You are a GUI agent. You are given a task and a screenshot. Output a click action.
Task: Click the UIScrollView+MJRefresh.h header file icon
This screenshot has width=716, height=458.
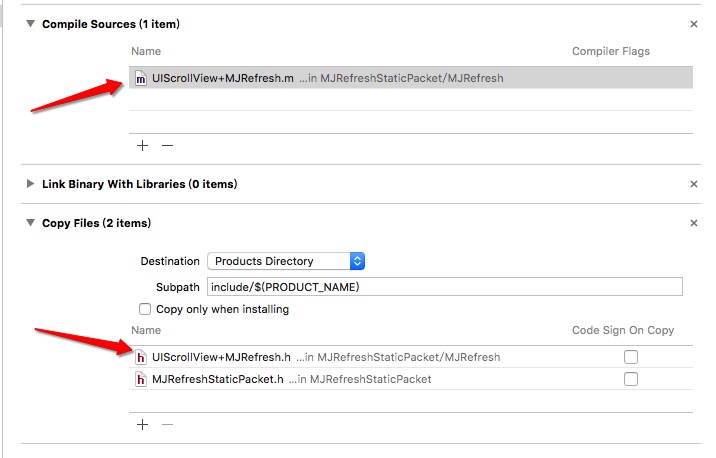141,357
